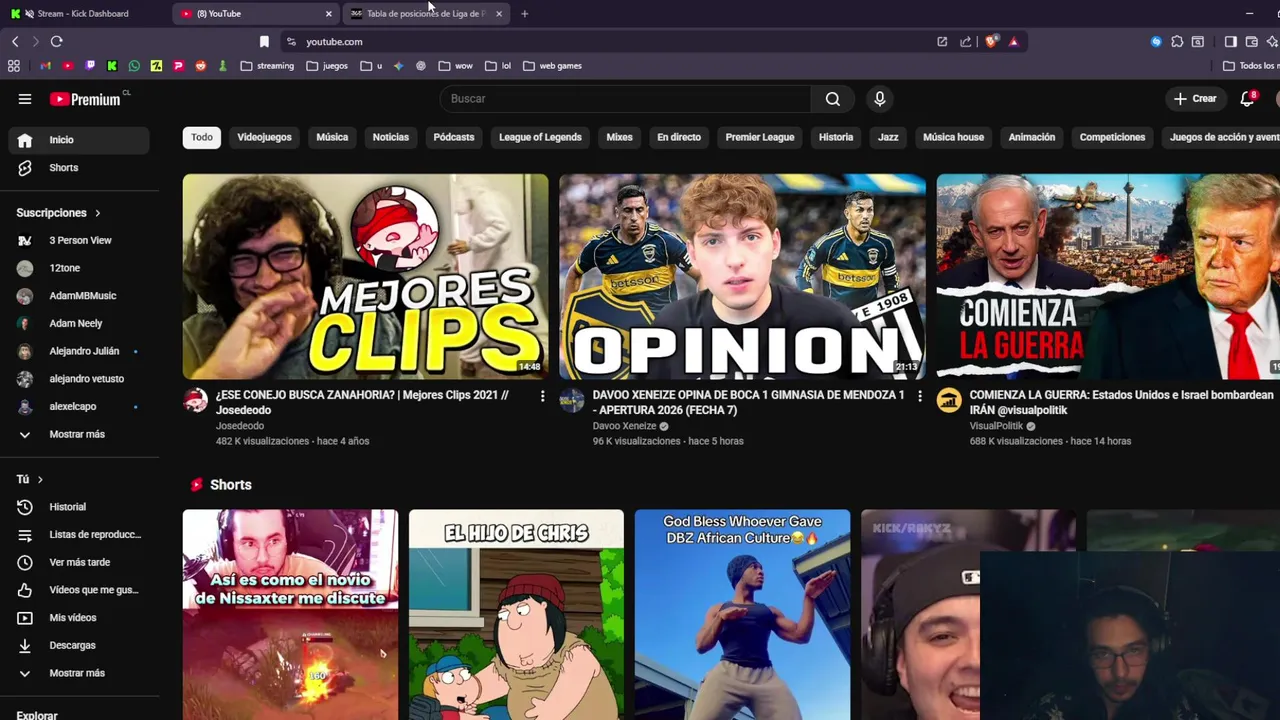
Task: Open the Kick bookmark icon
Action: pos(112,66)
